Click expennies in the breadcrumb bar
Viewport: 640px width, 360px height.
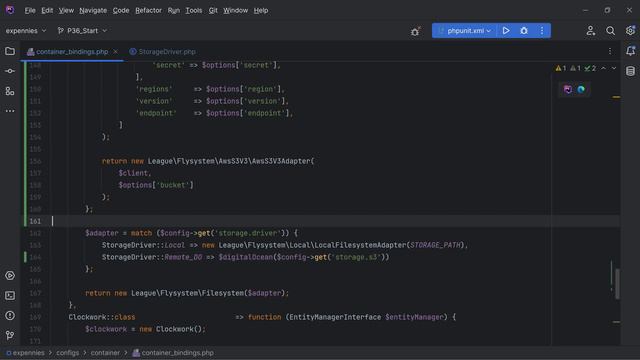[25, 353]
